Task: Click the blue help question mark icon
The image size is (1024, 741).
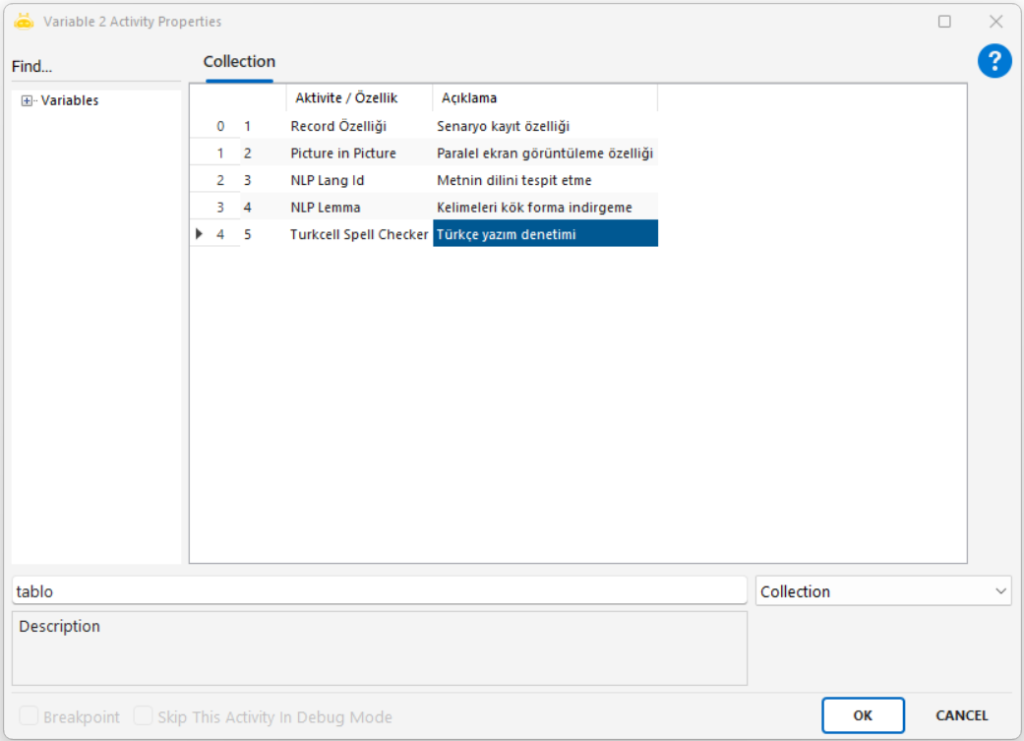Action: click(x=994, y=62)
